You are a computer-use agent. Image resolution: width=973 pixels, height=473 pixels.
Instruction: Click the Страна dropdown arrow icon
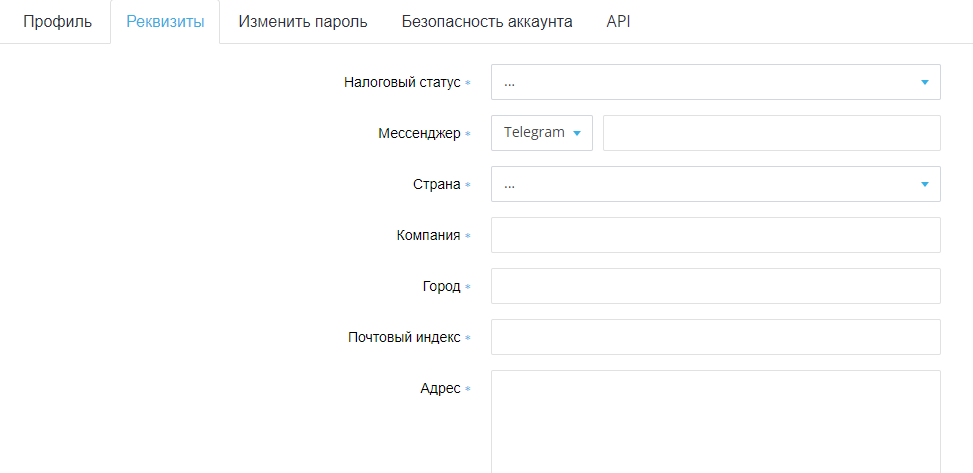pos(925,184)
